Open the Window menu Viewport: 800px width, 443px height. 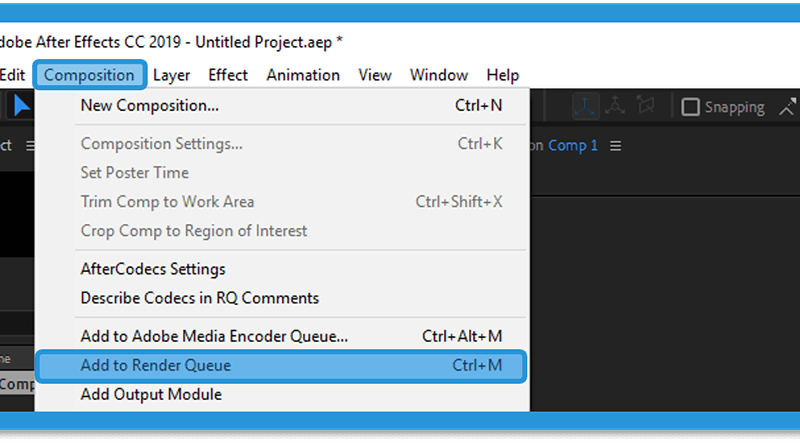439,75
